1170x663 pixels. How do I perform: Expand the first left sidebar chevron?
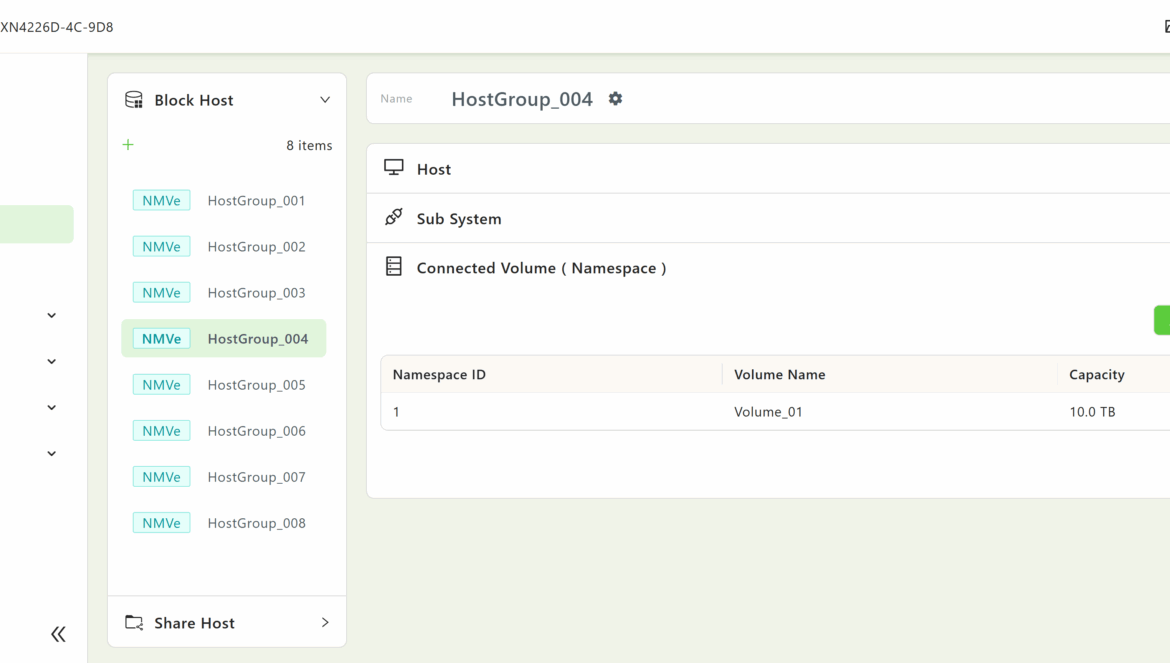[52, 316]
